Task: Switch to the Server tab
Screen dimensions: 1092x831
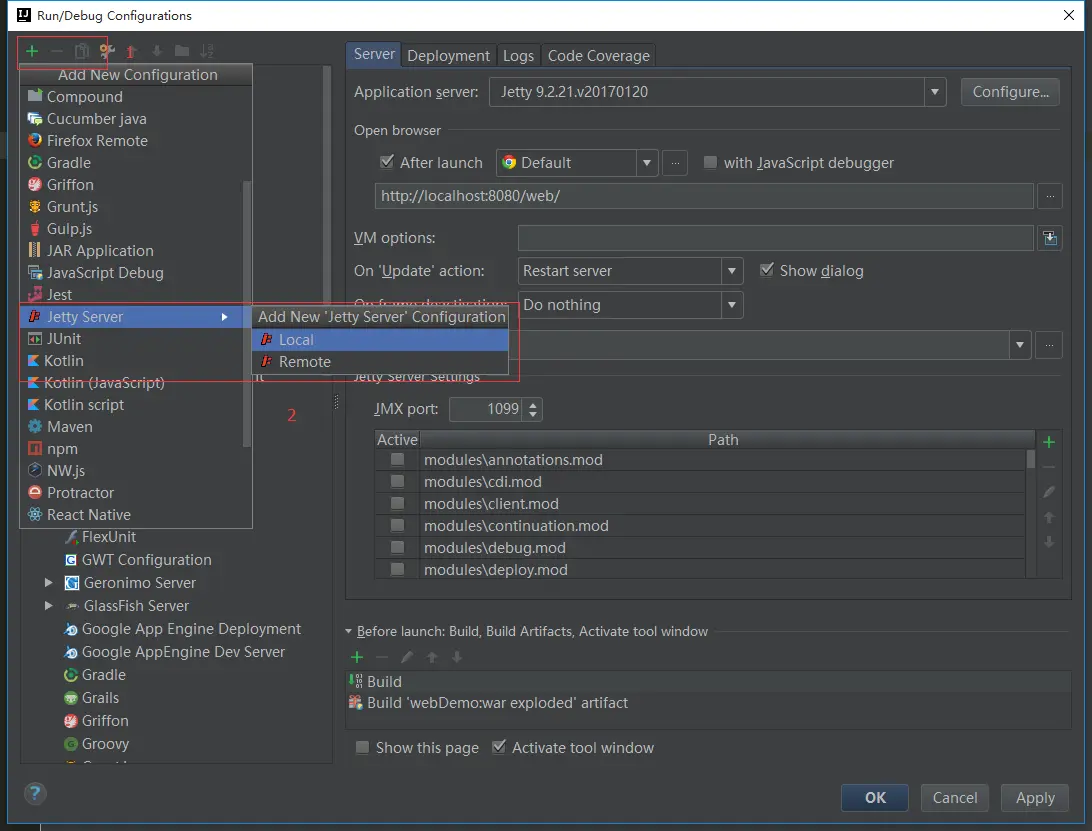Action: coord(374,54)
